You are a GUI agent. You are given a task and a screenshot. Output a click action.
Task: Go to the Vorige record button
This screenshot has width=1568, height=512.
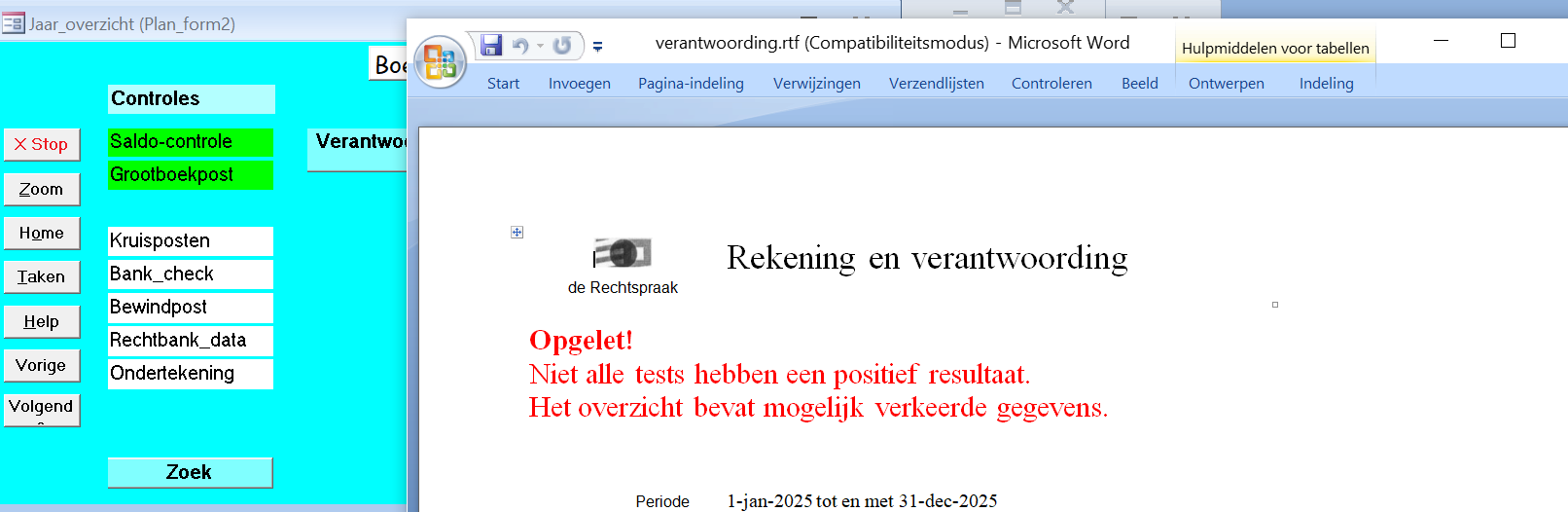point(42,366)
